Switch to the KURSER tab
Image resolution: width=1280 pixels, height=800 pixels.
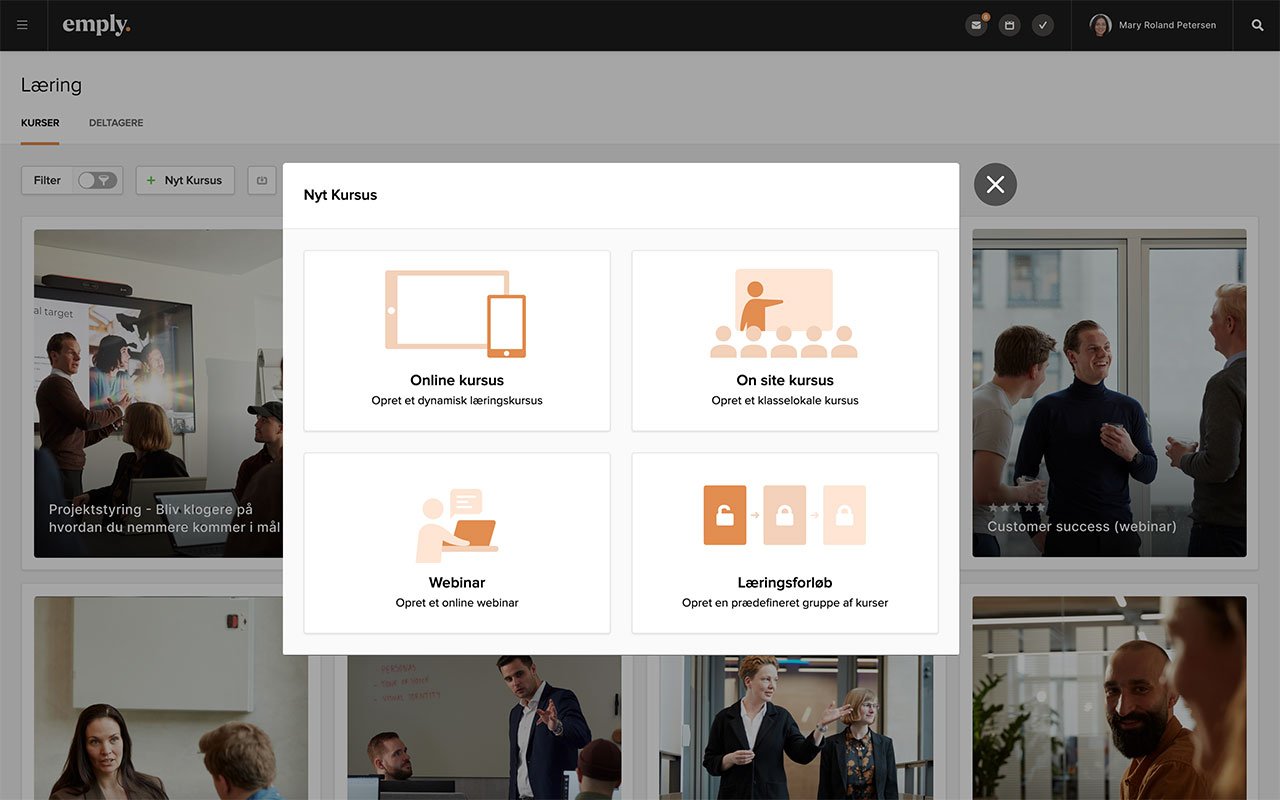[40, 123]
